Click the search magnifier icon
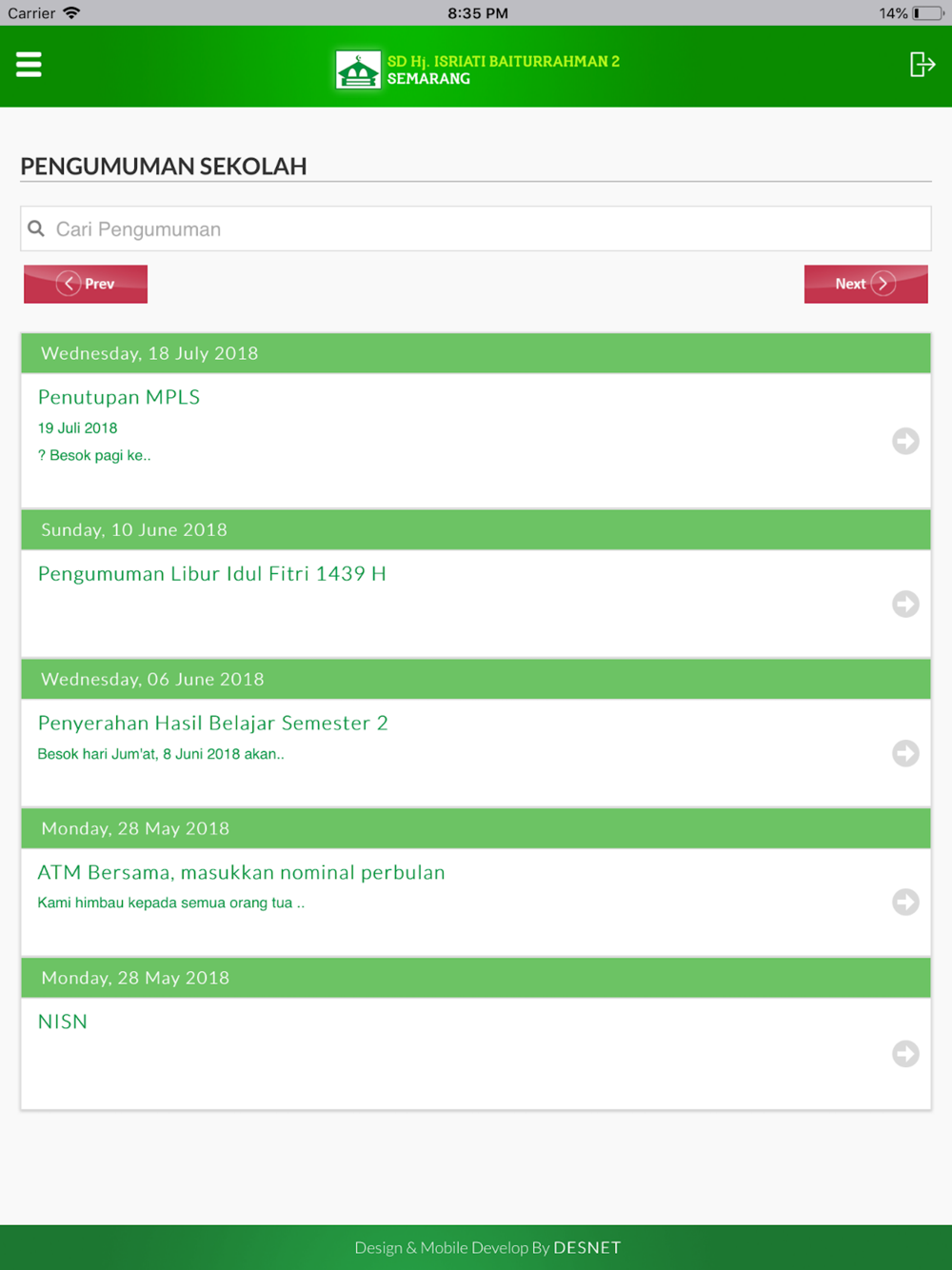952x1270 pixels. pyautogui.click(x=36, y=228)
